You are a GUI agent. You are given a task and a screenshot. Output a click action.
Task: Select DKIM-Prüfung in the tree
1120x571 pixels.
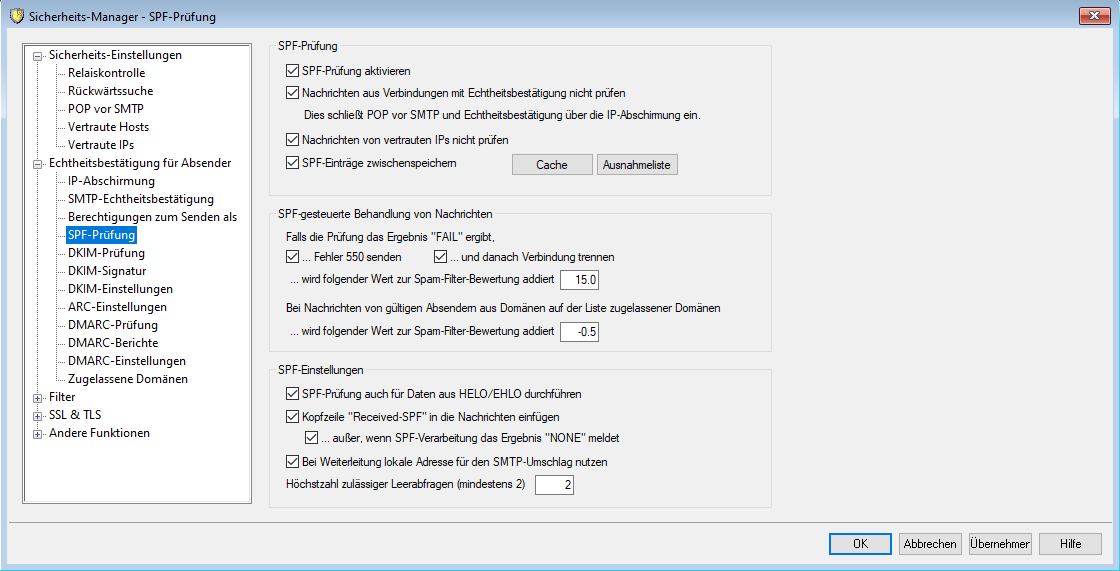106,254
